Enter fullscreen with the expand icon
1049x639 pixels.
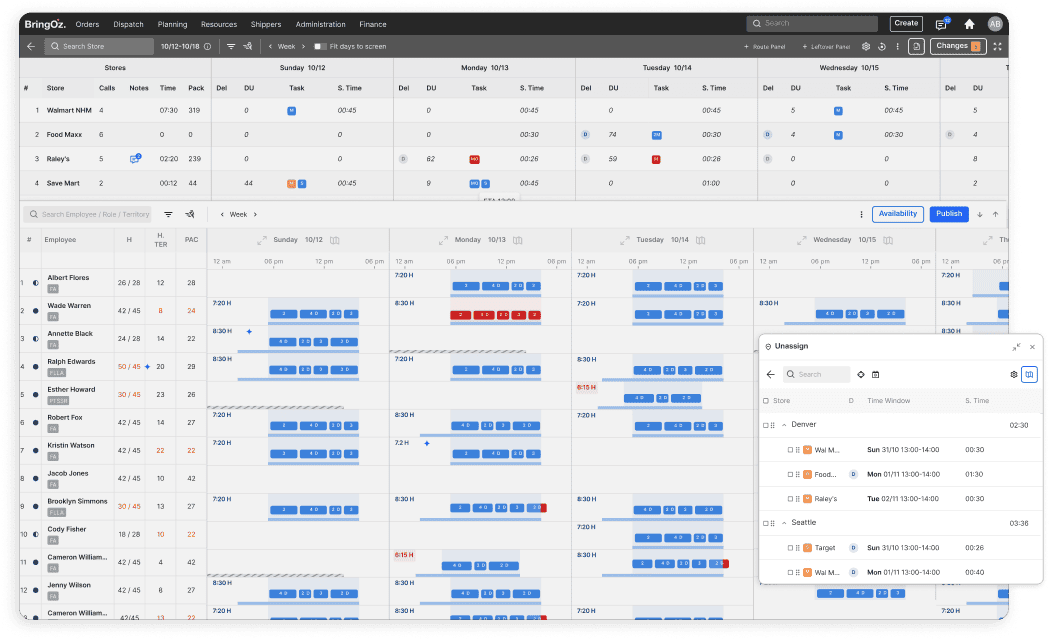tap(997, 46)
